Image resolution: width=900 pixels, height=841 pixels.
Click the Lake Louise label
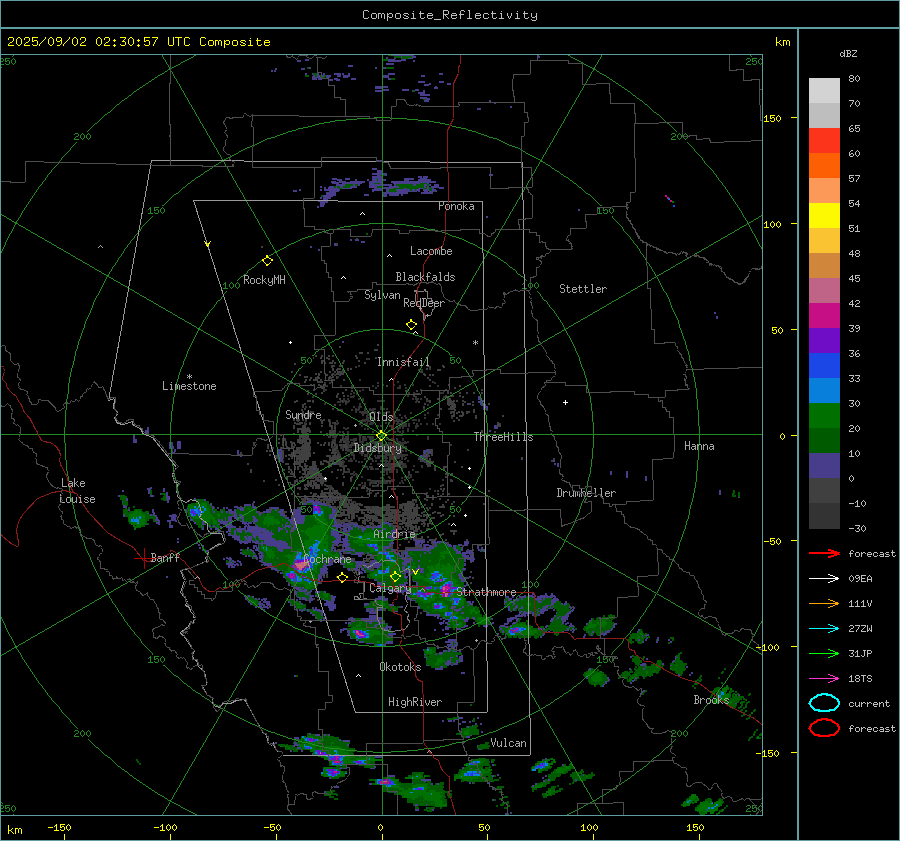78,491
